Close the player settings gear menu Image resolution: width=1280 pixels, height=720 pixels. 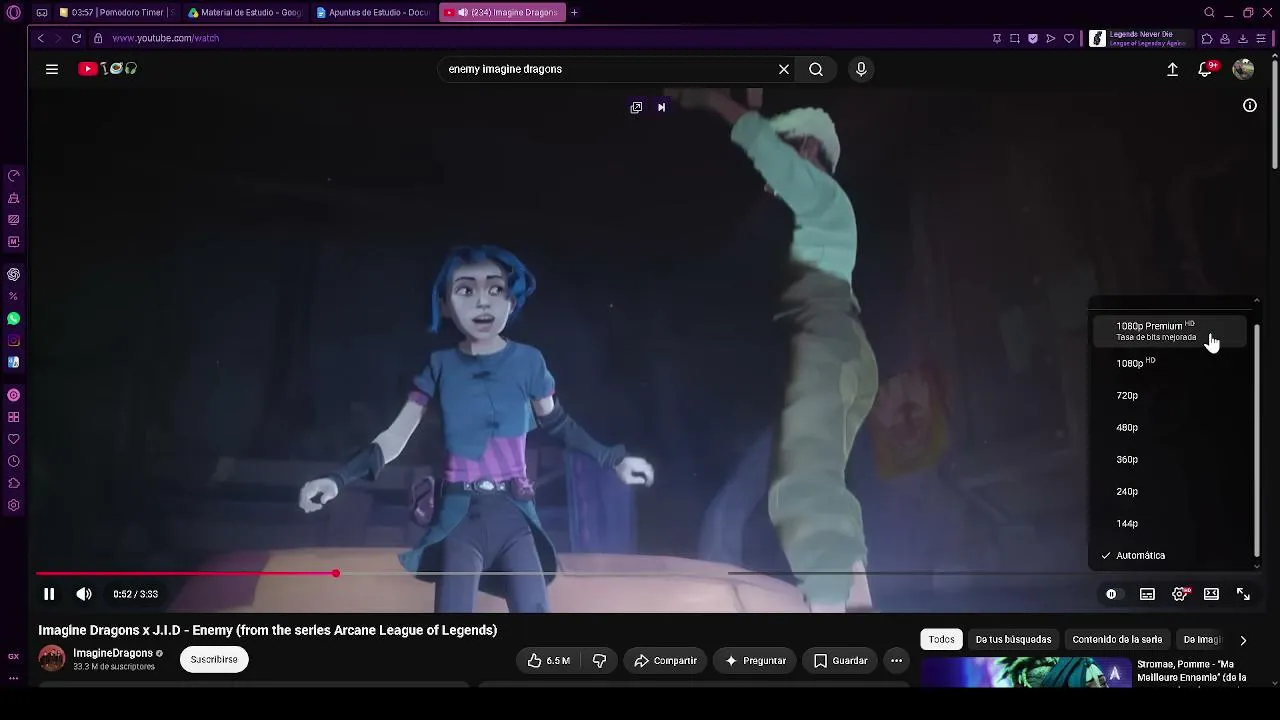pos(1180,594)
